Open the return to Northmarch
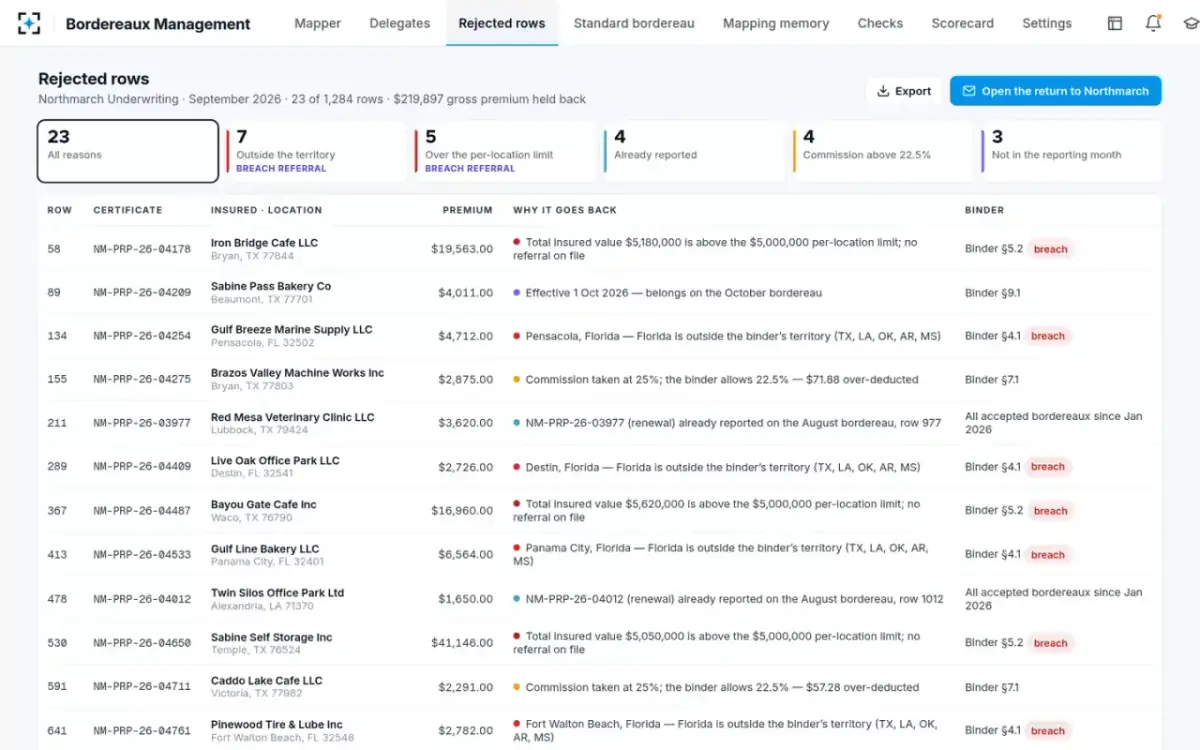The image size is (1200, 750). click(1055, 91)
